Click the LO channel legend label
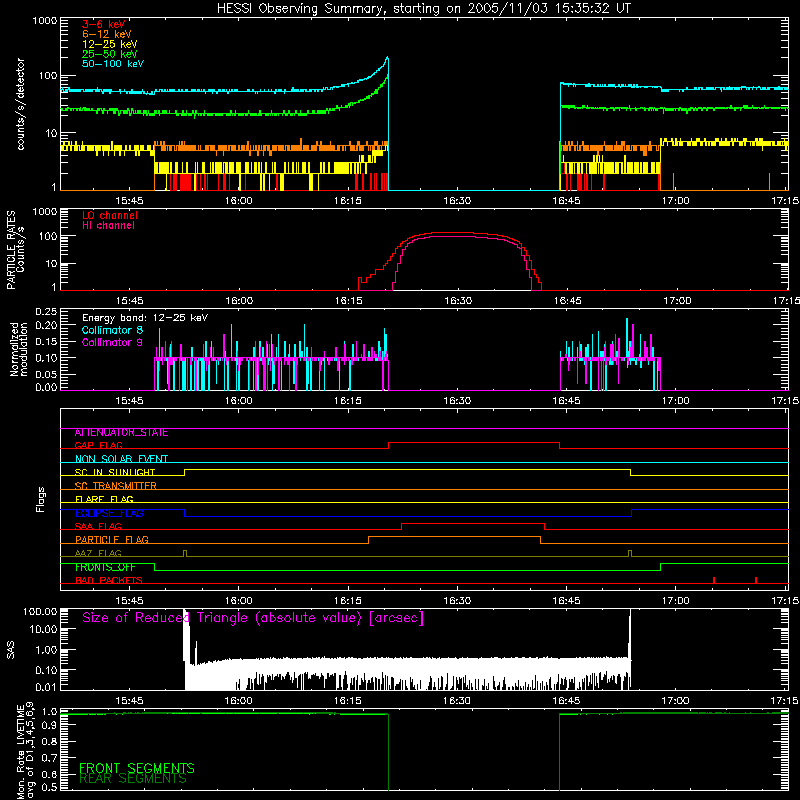 click(x=110, y=216)
